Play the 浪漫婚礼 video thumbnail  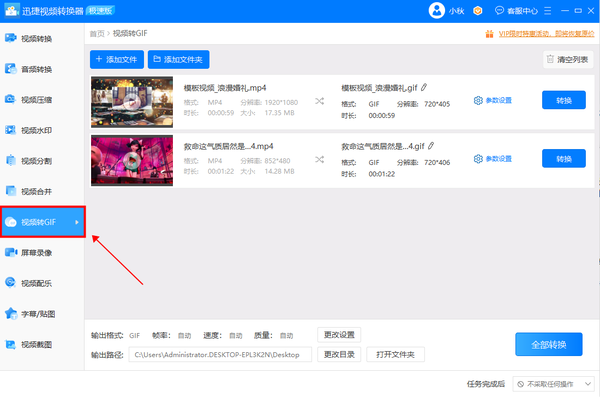[x=132, y=102]
